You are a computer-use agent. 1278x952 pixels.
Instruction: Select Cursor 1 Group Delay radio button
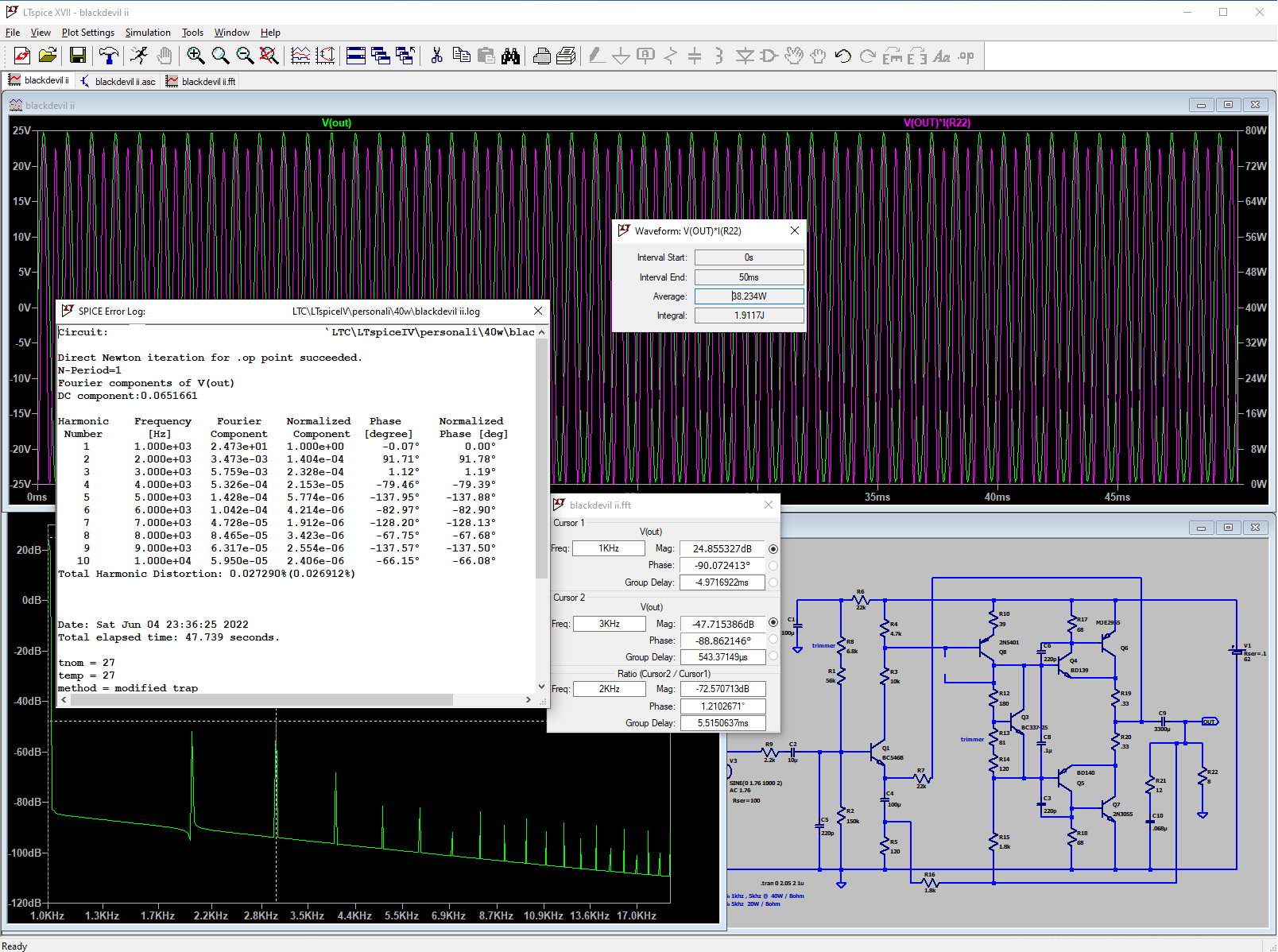pos(773,582)
